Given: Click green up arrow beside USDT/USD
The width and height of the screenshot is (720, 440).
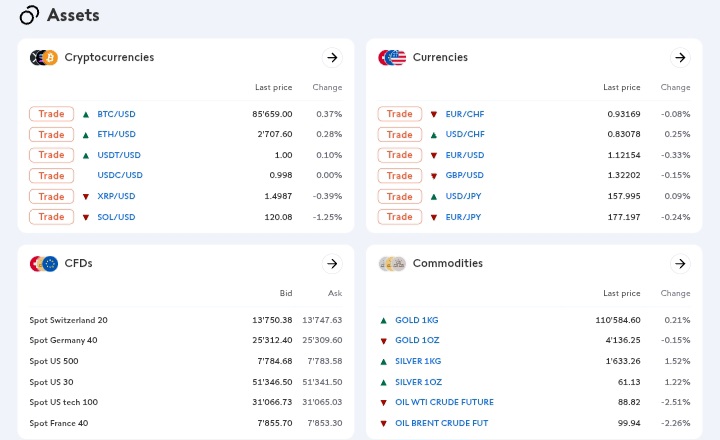Looking at the screenshot, I should (x=85, y=156).
